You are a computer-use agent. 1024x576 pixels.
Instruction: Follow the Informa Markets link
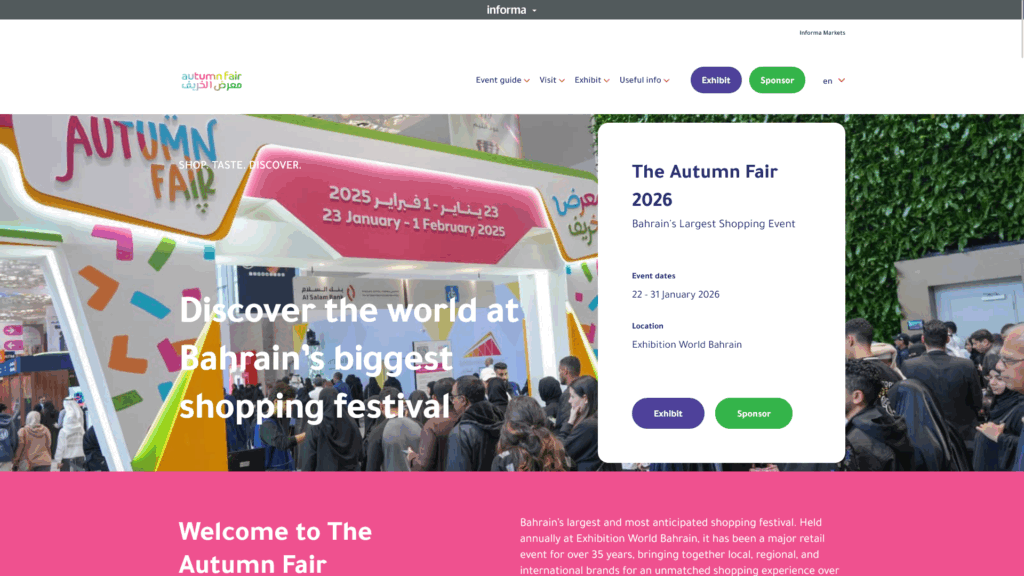[822, 33]
